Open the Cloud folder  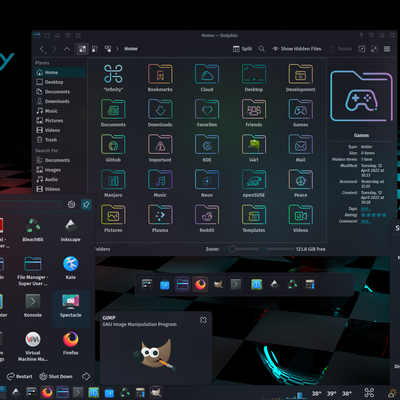coord(207,78)
